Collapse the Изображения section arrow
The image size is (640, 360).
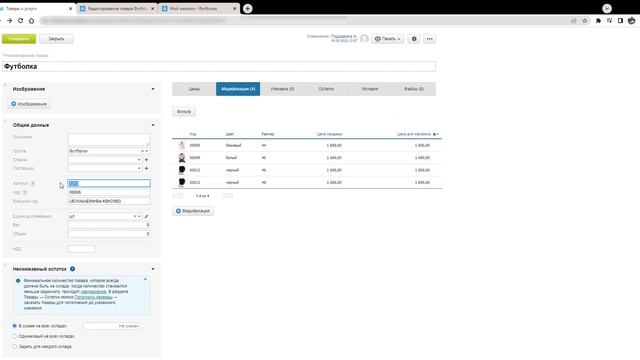pos(153,89)
